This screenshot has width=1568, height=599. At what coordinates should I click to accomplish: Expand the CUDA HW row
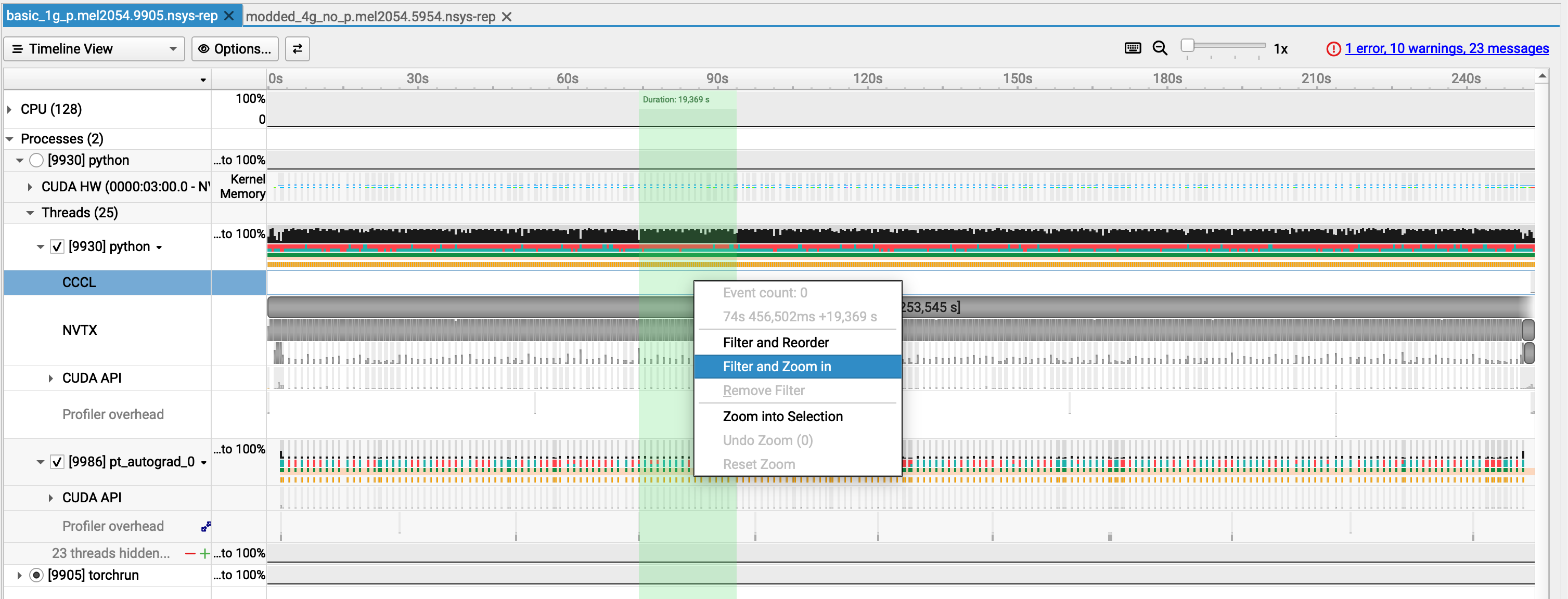pyautogui.click(x=30, y=187)
